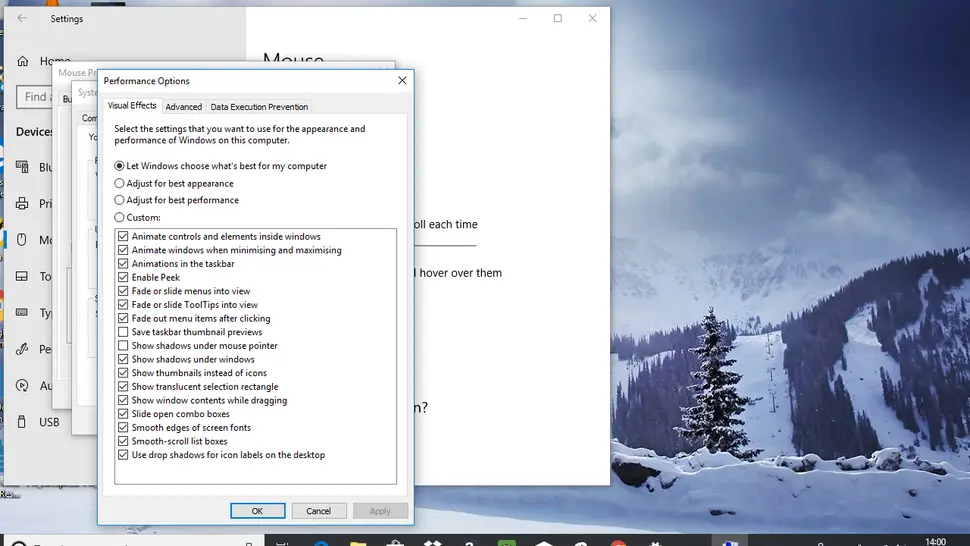Click the AutoPlay icon in Settings sidebar
The width and height of the screenshot is (970, 546).
22,386
